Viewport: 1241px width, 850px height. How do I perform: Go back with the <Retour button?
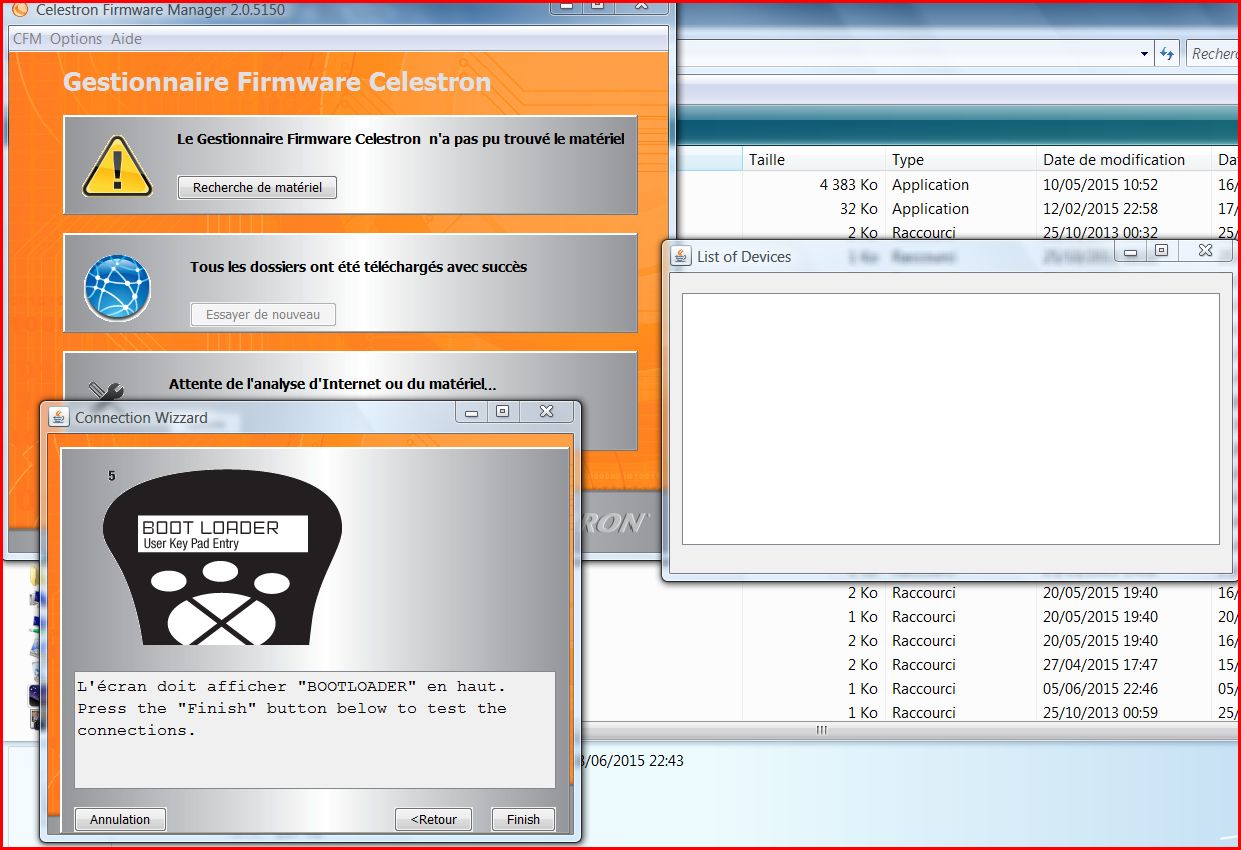(433, 819)
